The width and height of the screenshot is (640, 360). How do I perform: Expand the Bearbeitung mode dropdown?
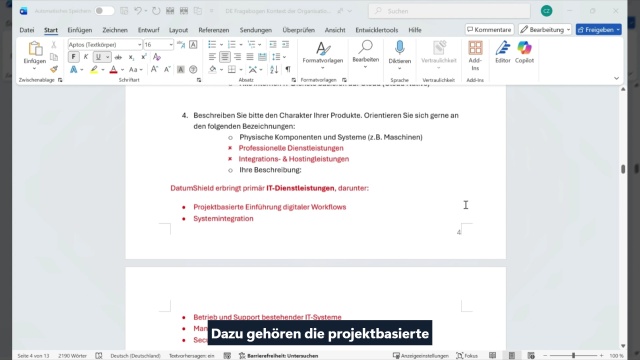click(x=568, y=30)
